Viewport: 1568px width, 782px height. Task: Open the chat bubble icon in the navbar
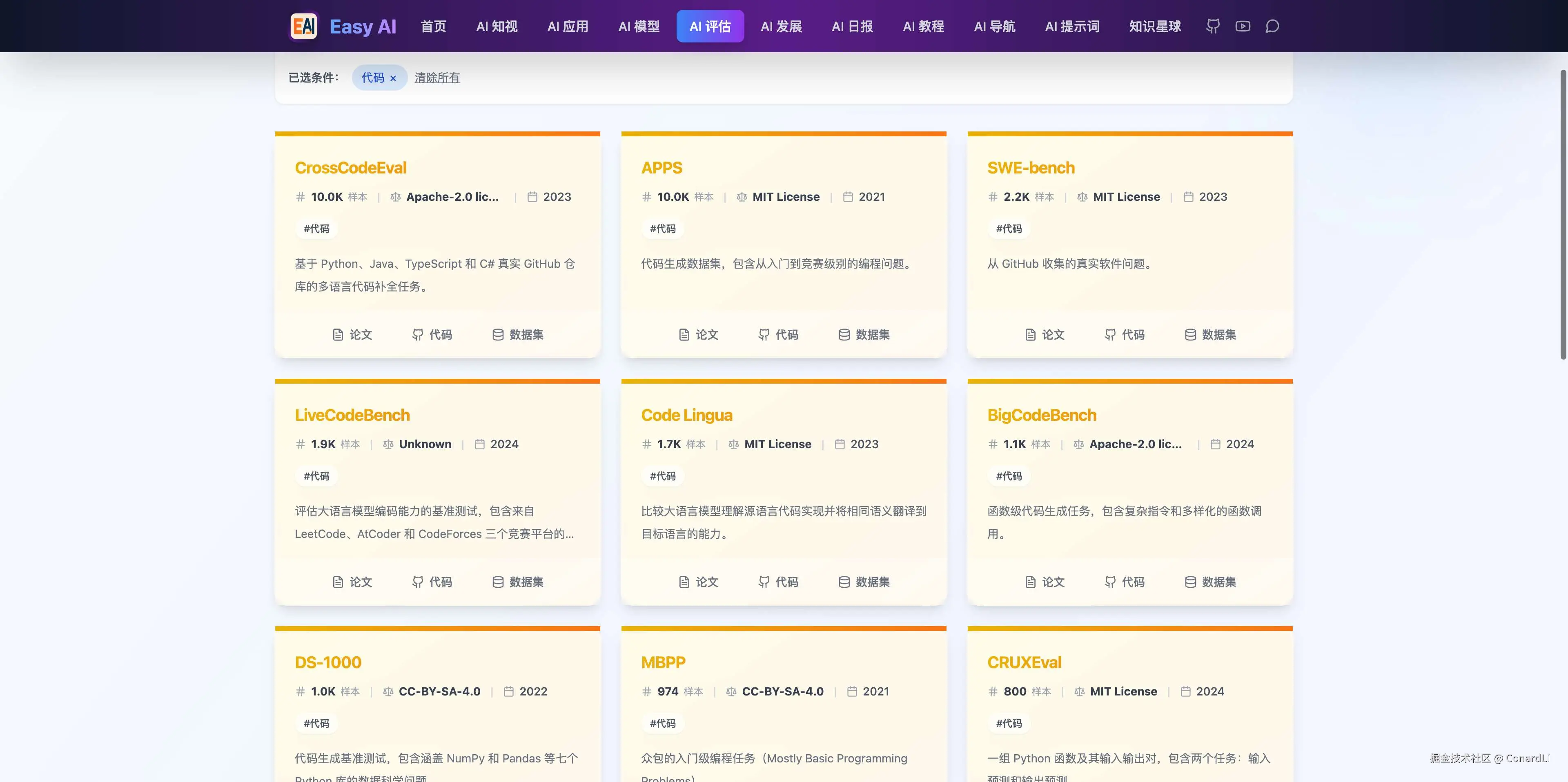pyautogui.click(x=1272, y=26)
